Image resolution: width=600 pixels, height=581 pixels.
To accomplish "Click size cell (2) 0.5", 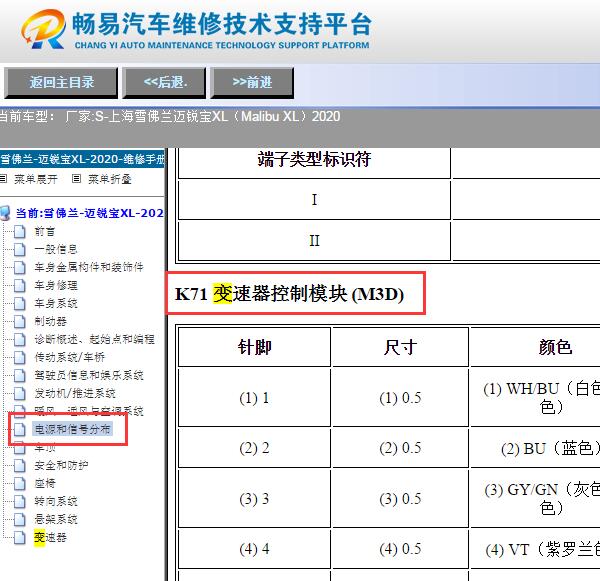I will 400,448.
